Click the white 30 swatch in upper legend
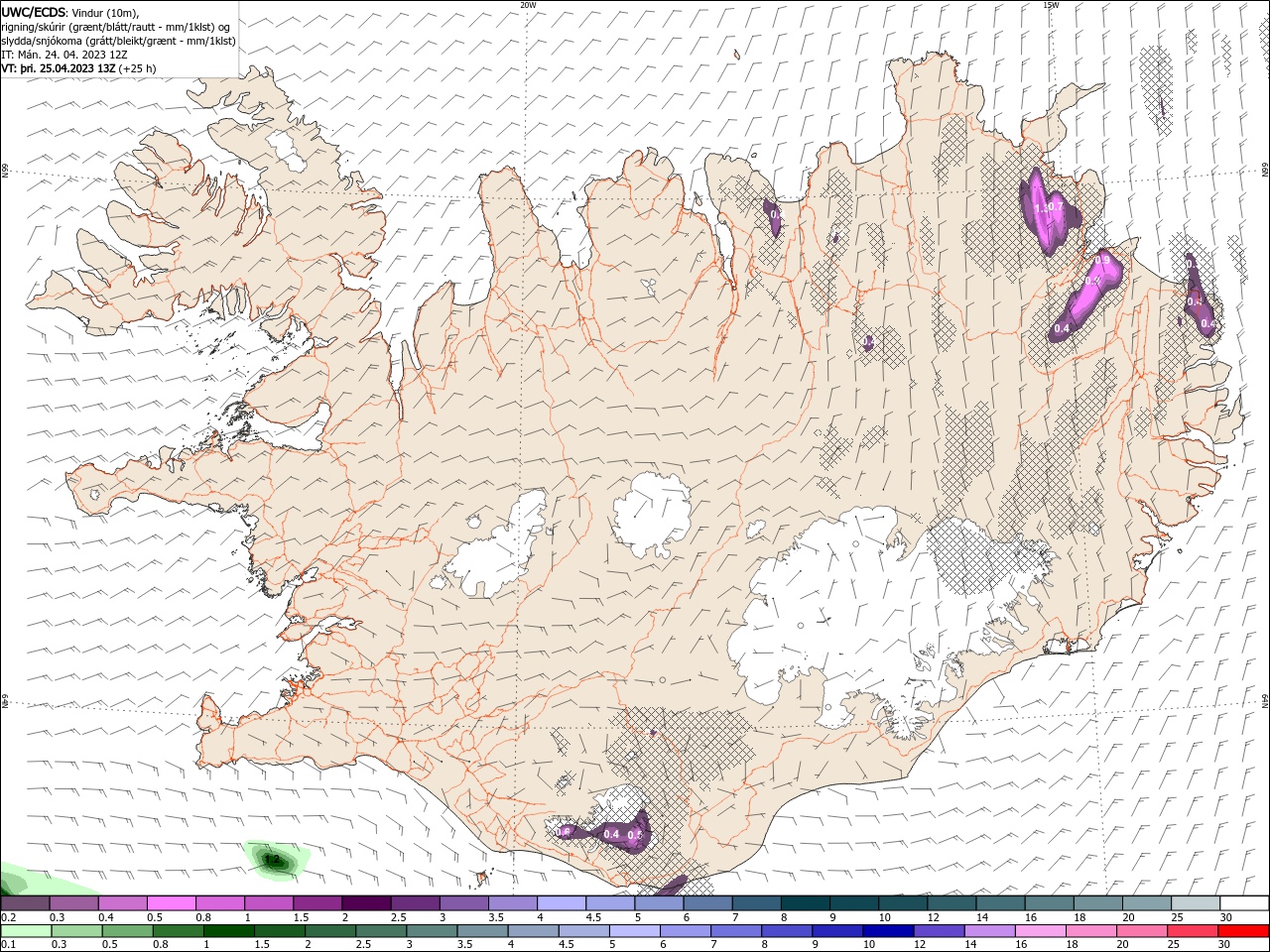Viewport: 1270px width, 952px height. pyautogui.click(x=1243, y=903)
